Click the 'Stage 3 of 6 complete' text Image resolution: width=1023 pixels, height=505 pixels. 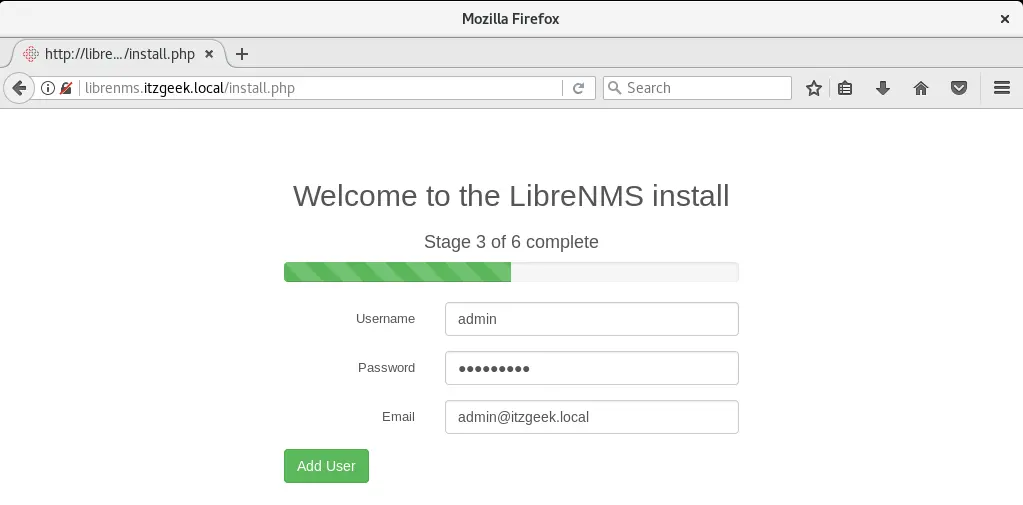[511, 242]
